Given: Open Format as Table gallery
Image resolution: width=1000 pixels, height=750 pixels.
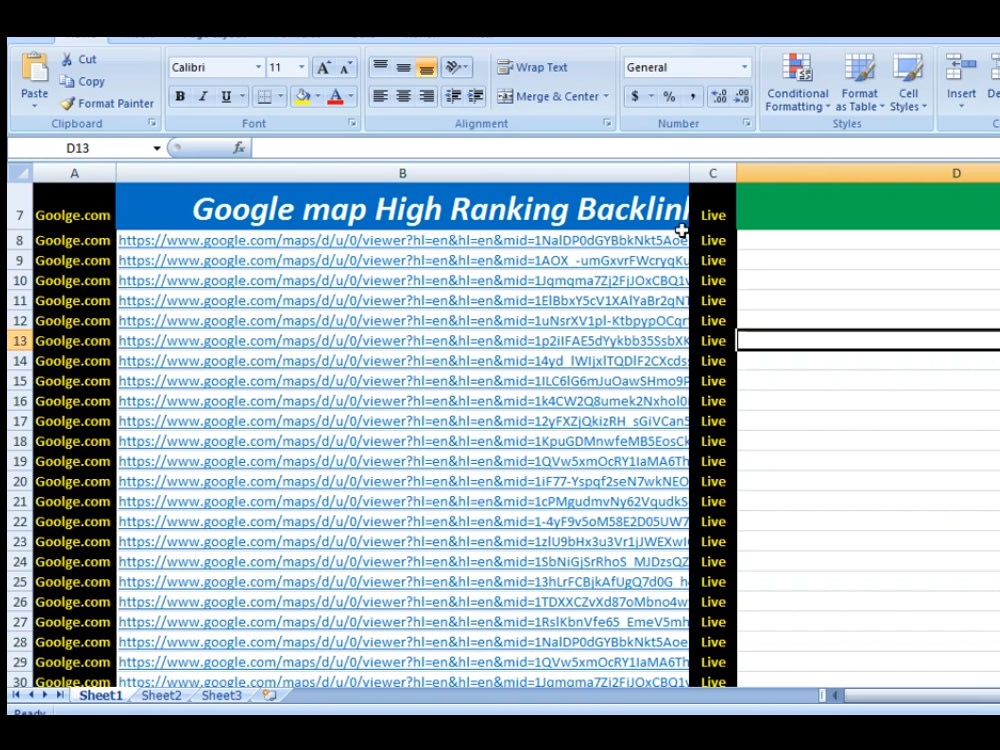Looking at the screenshot, I should click(x=860, y=82).
